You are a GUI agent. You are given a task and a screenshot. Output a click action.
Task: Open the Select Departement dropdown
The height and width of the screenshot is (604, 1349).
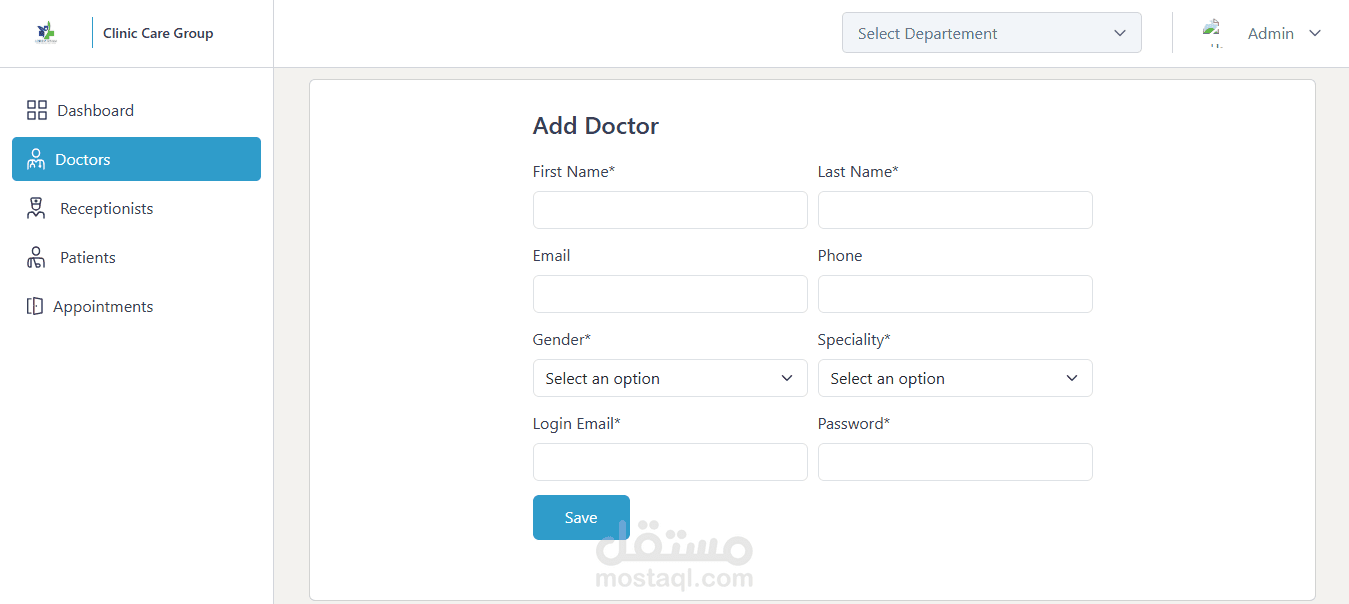[991, 33]
